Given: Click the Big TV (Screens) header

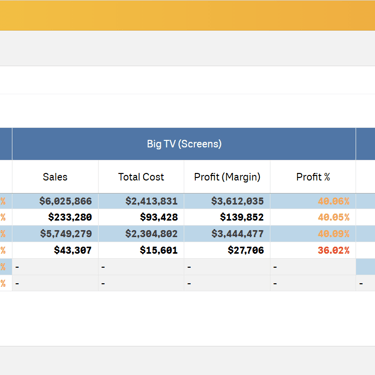Looking at the screenshot, I should (x=184, y=144).
